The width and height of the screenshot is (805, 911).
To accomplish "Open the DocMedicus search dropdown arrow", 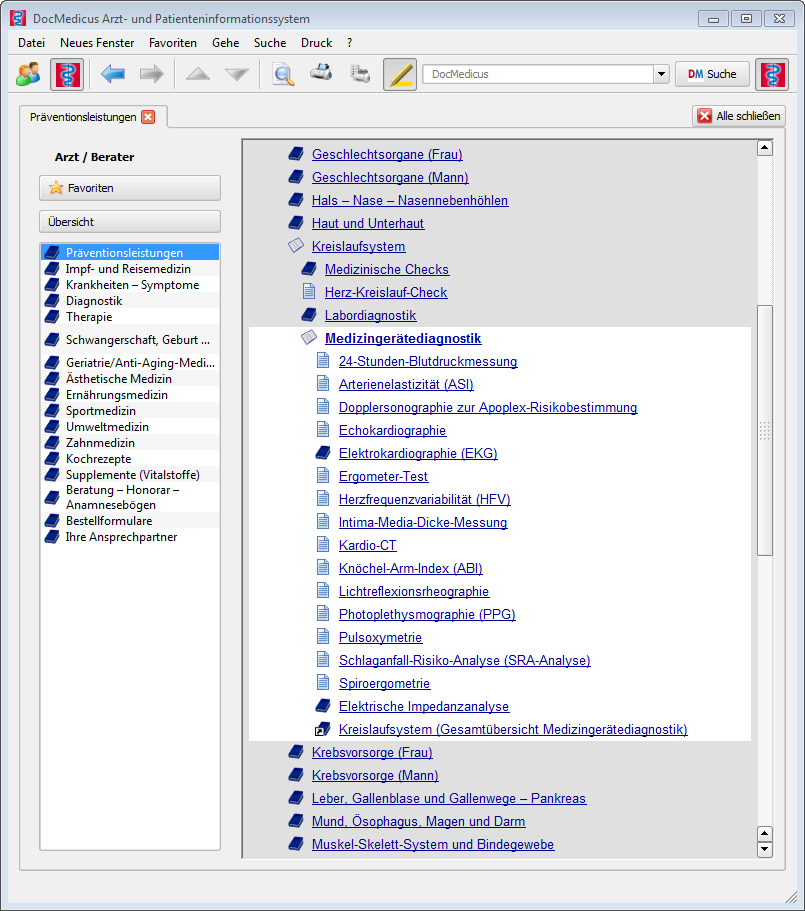I will click(661, 74).
